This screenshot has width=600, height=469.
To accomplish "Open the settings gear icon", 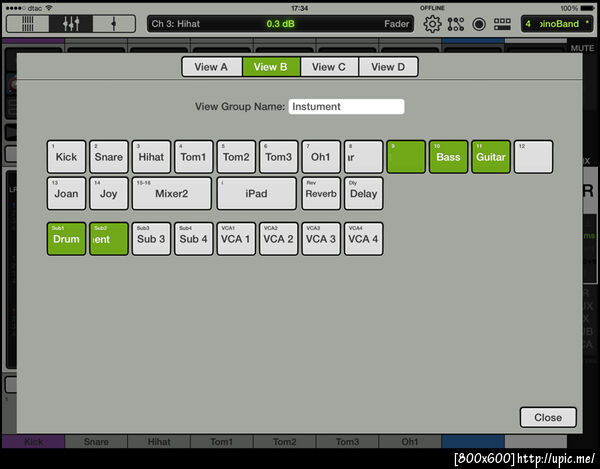I will [x=432, y=24].
